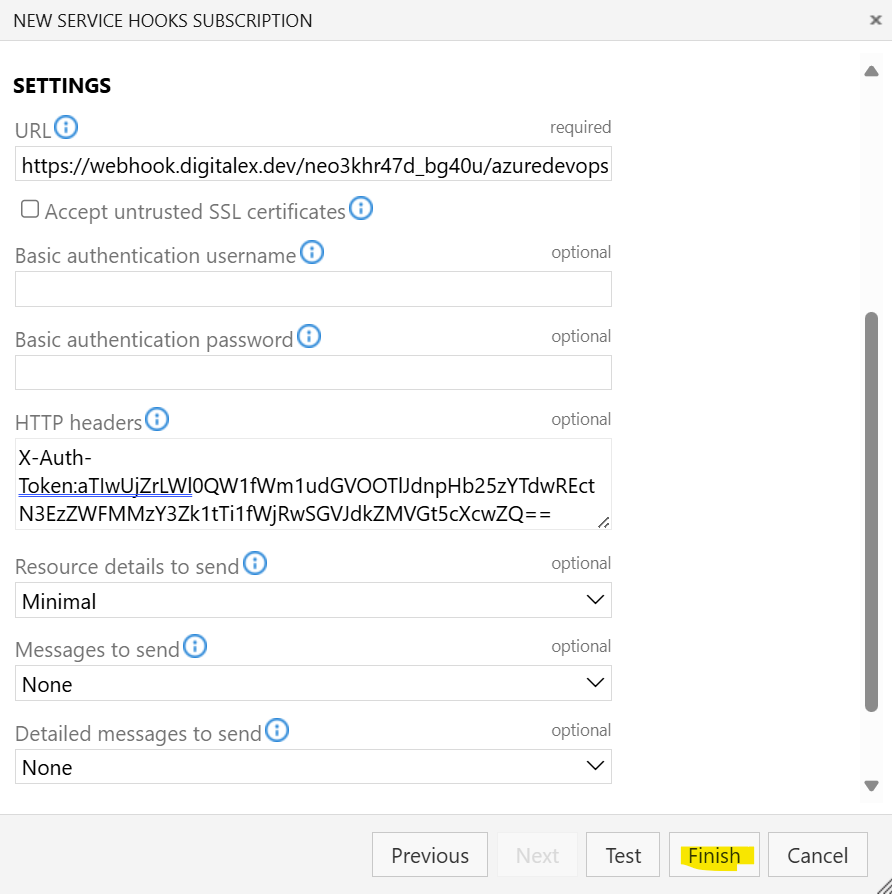Cancel the service hooks subscription
The image size is (892, 894).
[x=817, y=855]
